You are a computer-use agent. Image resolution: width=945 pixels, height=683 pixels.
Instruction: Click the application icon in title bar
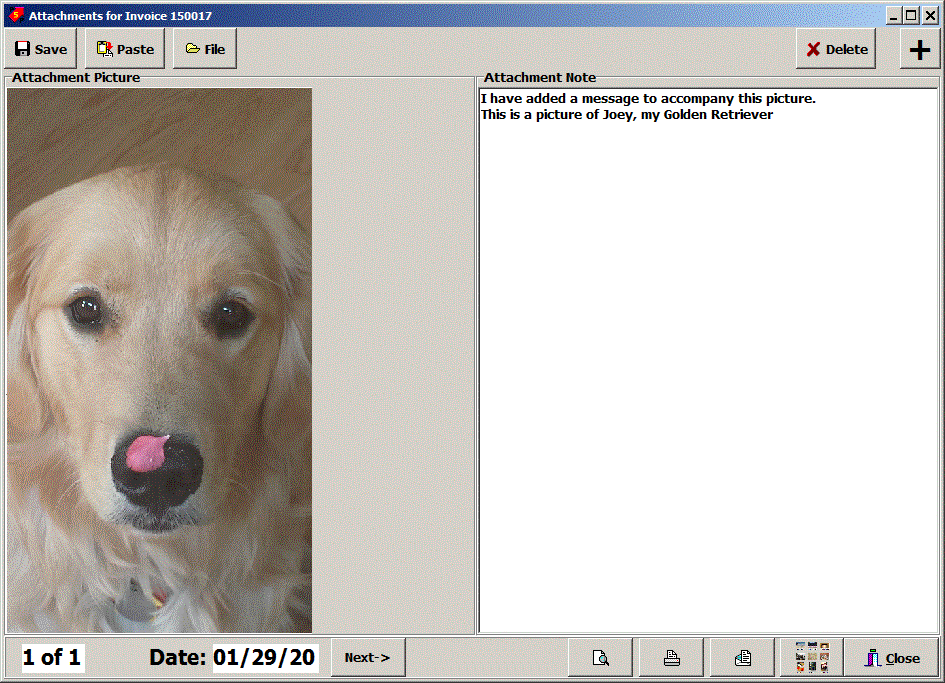click(x=16, y=15)
